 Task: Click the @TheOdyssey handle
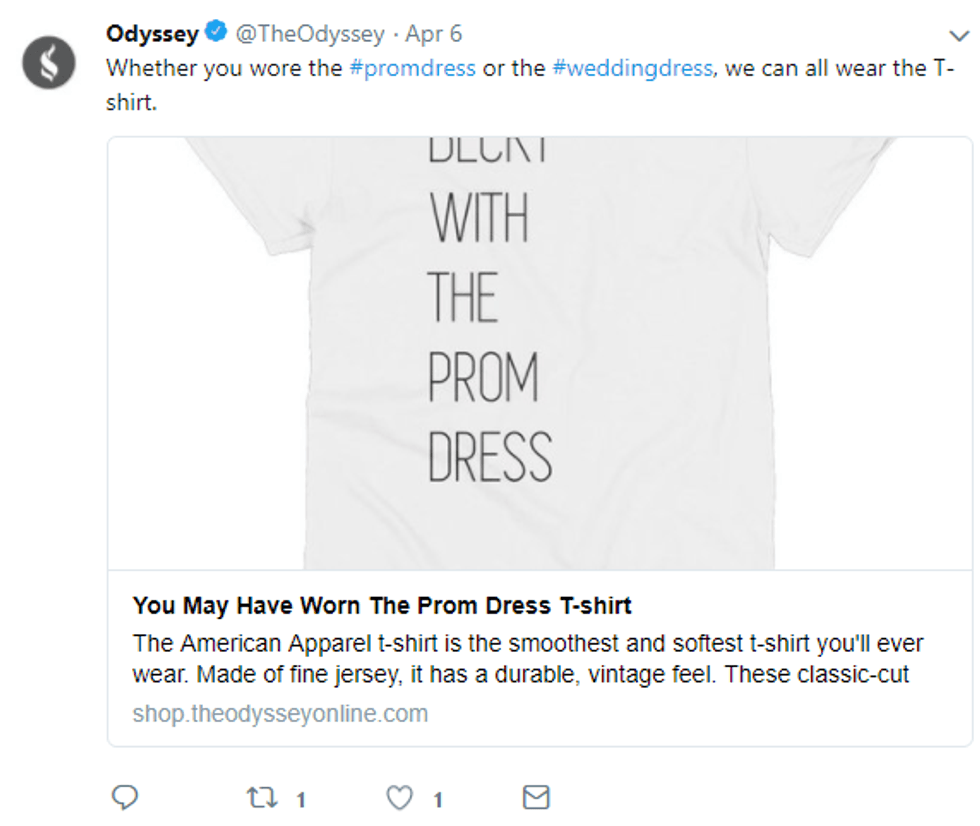(x=309, y=34)
